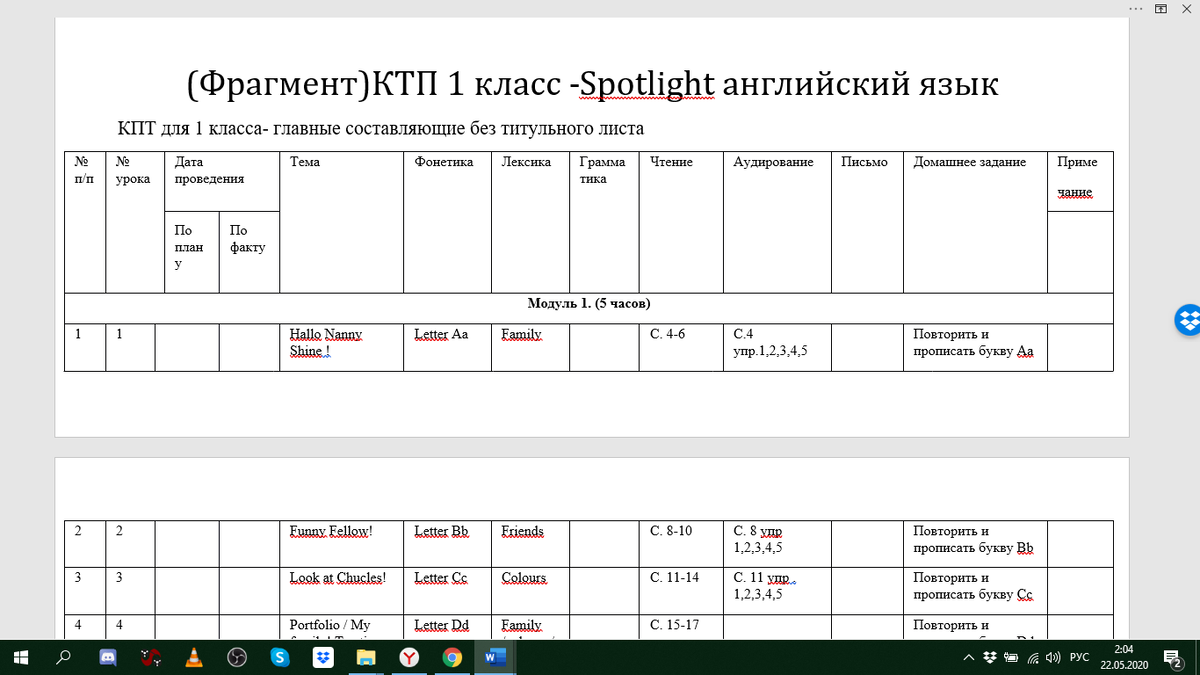Click the Dropbox badge on the document edge

pyautogui.click(x=1186, y=320)
